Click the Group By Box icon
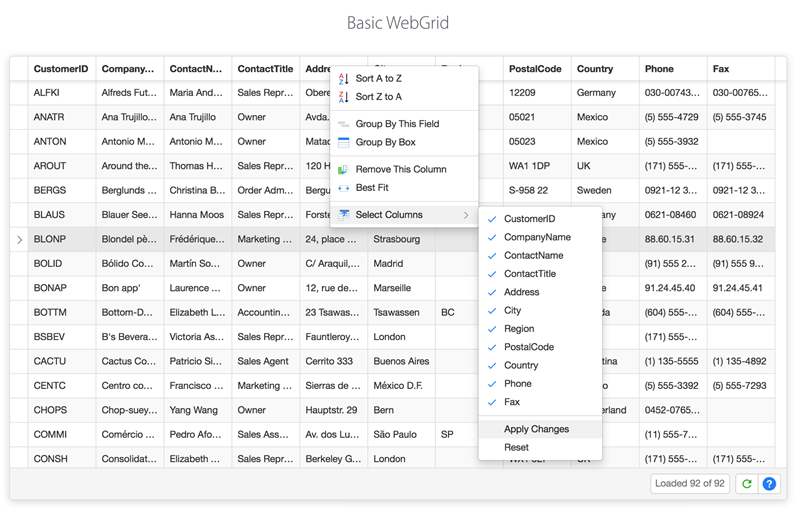 343,143
